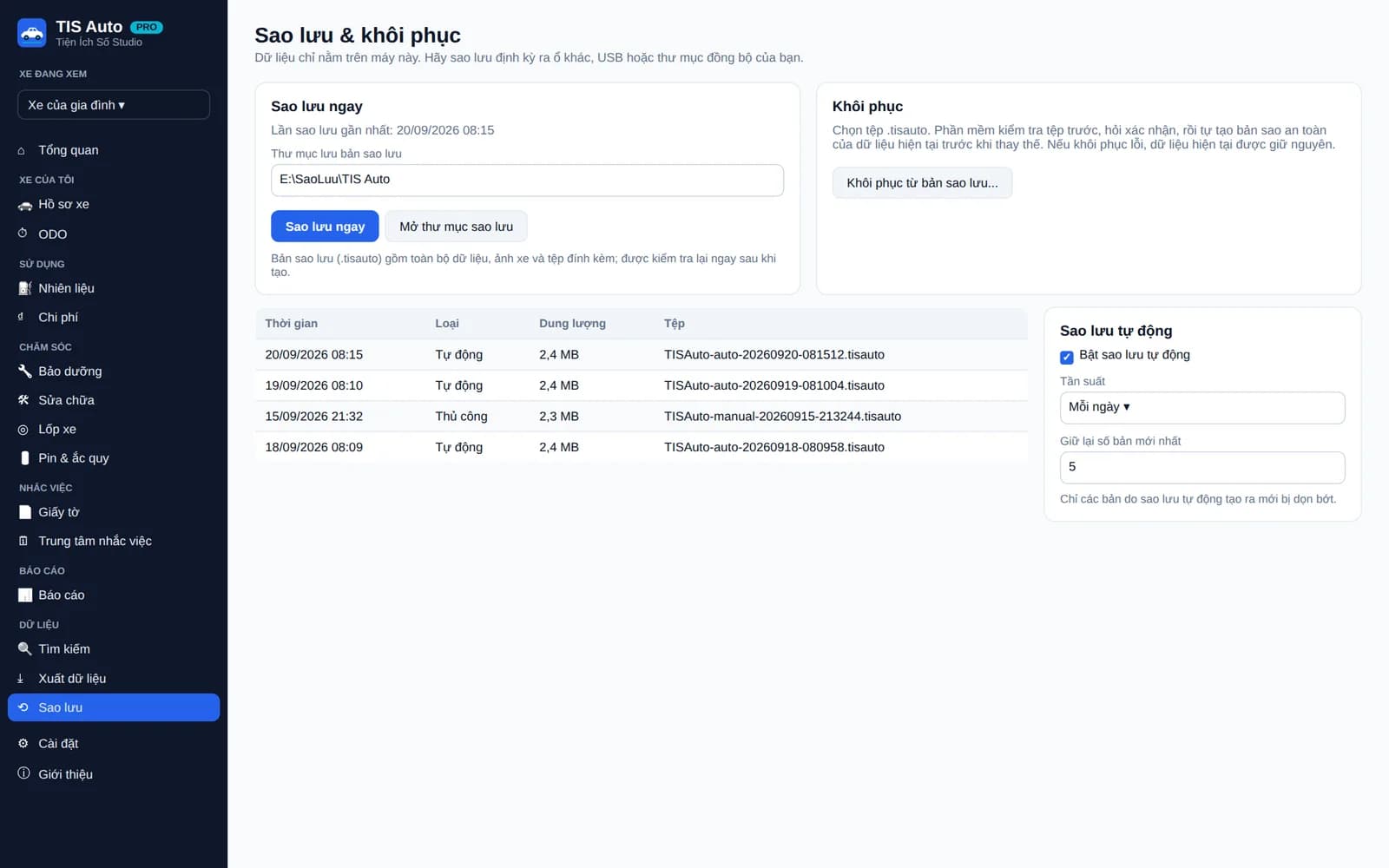The image size is (1389, 868).
Task: Click the Giấy tờ document icon
Action: point(24,512)
